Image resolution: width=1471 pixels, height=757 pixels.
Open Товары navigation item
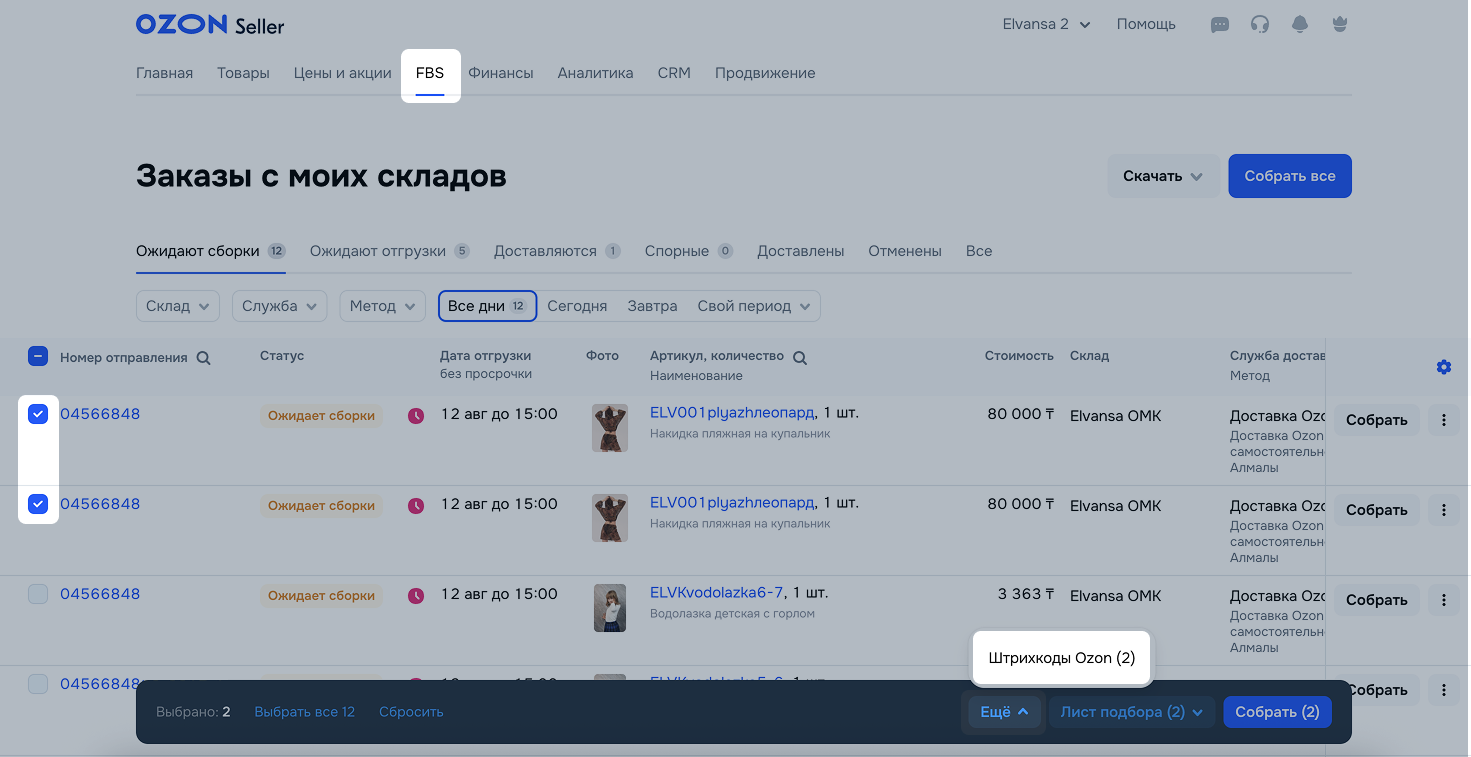[243, 73]
